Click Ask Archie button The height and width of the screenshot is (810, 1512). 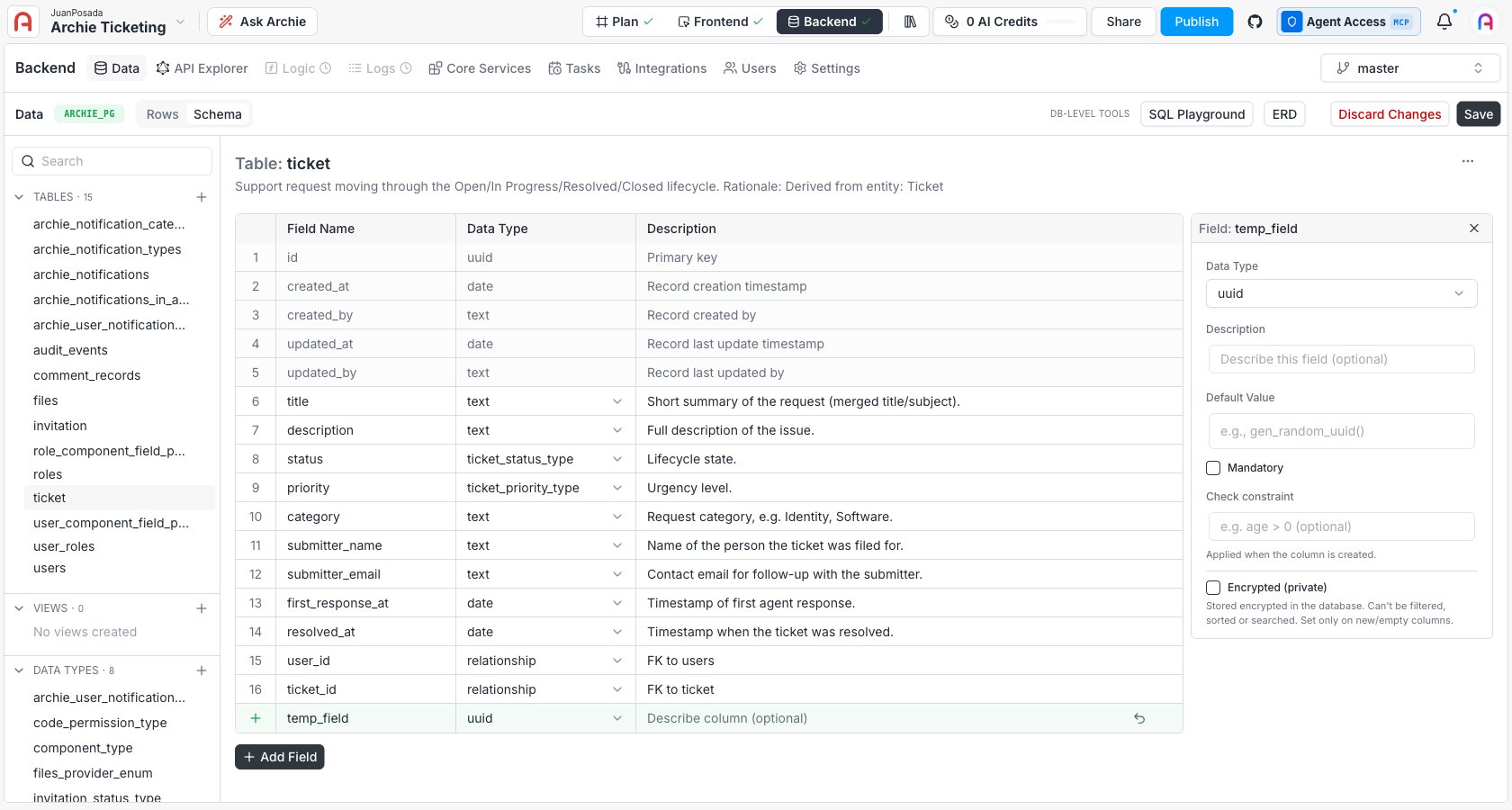[262, 22]
